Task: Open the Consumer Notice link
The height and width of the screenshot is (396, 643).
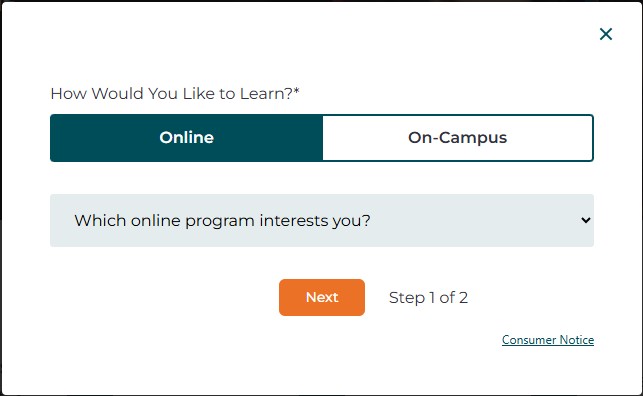Action: click(x=548, y=340)
